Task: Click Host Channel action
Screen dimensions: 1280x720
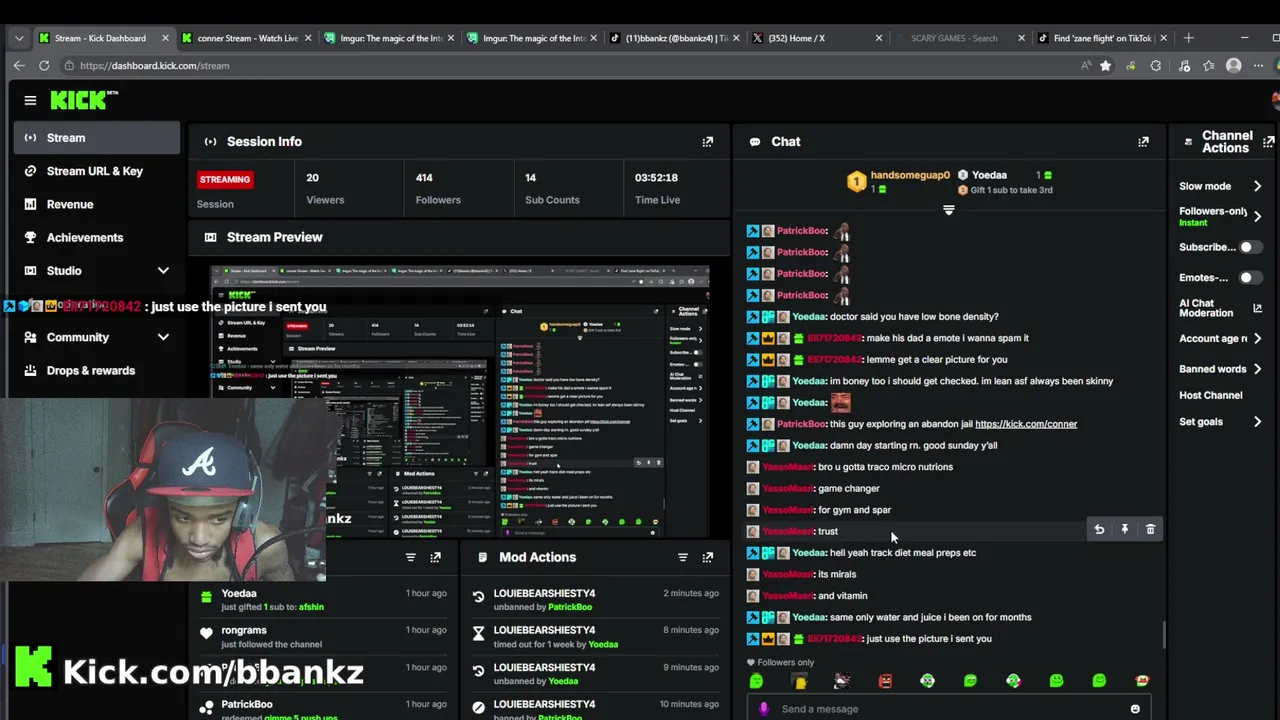Action: (1210, 395)
